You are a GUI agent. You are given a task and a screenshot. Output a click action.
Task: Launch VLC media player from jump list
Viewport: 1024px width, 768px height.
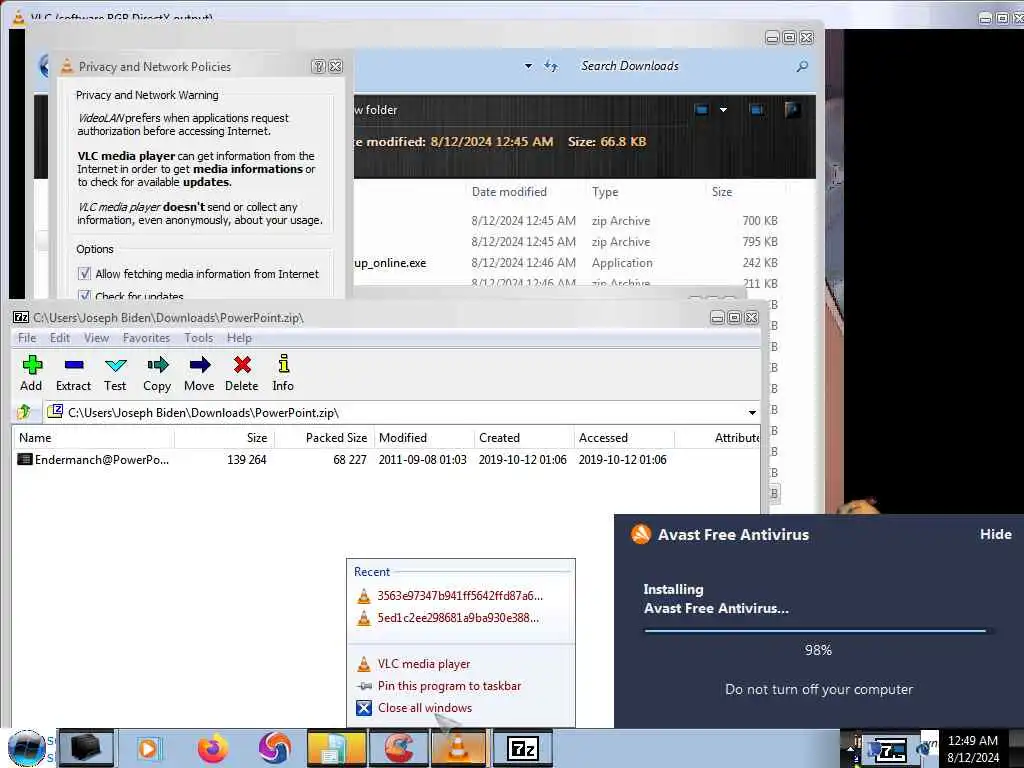[423, 664]
